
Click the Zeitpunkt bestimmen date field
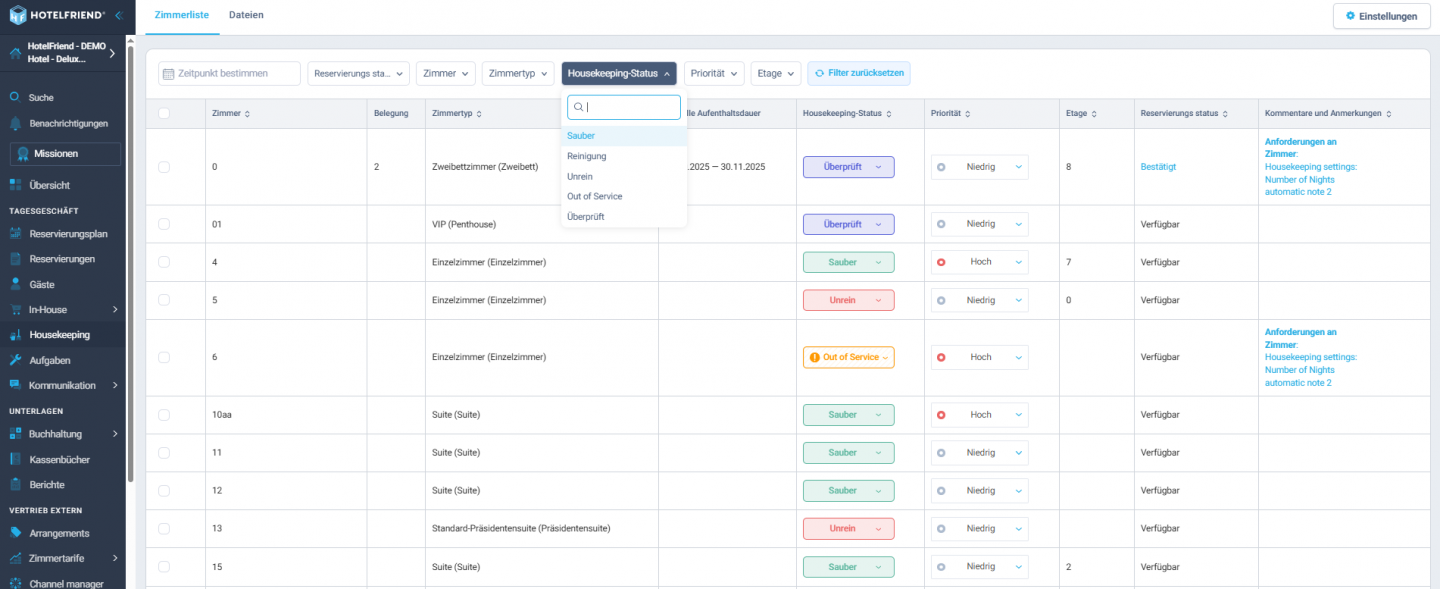point(229,73)
